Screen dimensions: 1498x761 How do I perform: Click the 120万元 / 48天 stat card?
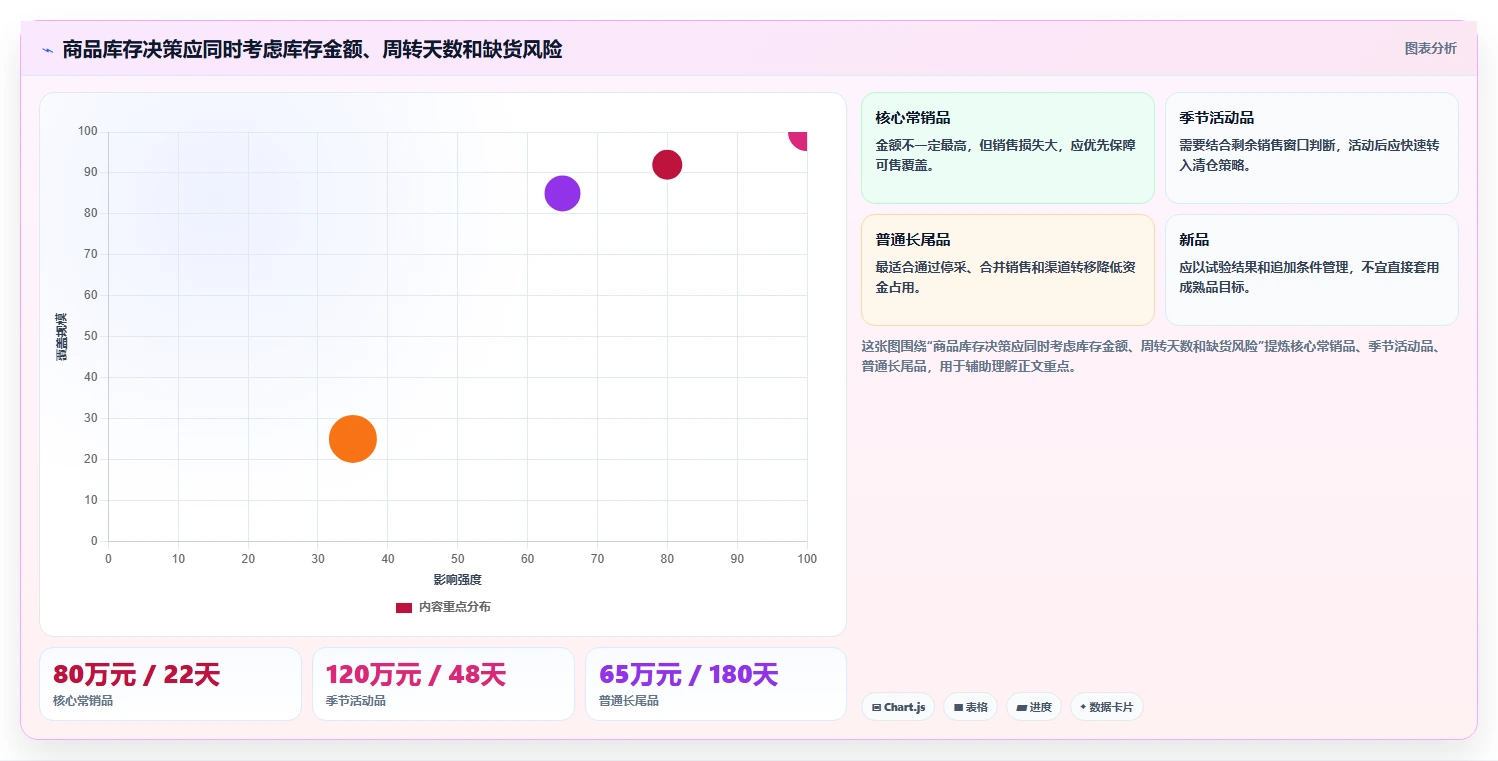[x=443, y=684]
